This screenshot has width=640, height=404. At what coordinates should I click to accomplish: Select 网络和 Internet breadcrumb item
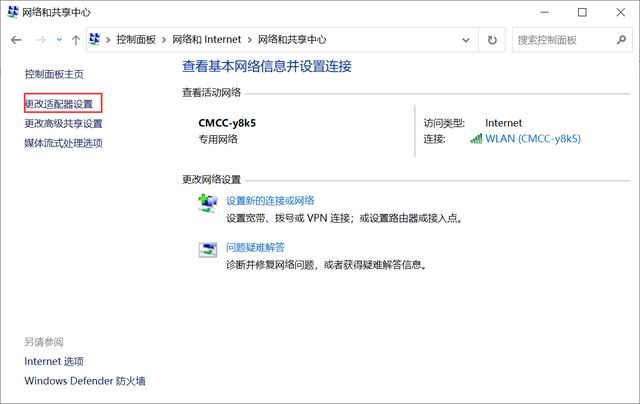[x=207, y=40]
